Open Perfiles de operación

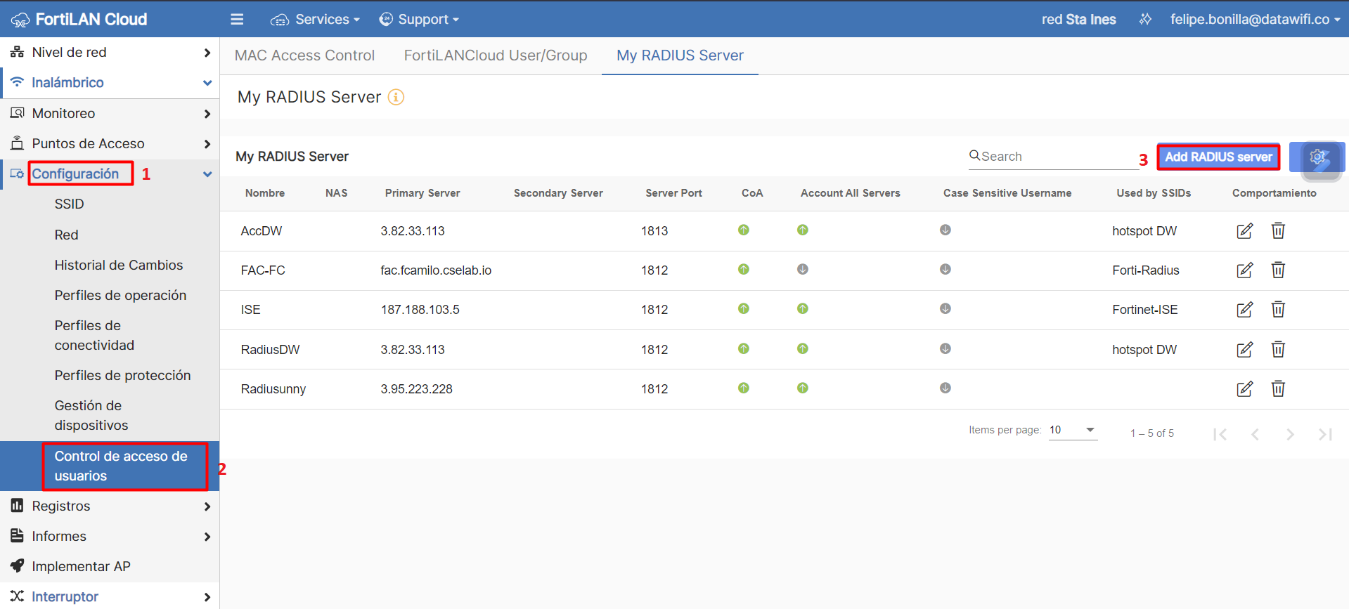pyautogui.click(x=120, y=295)
